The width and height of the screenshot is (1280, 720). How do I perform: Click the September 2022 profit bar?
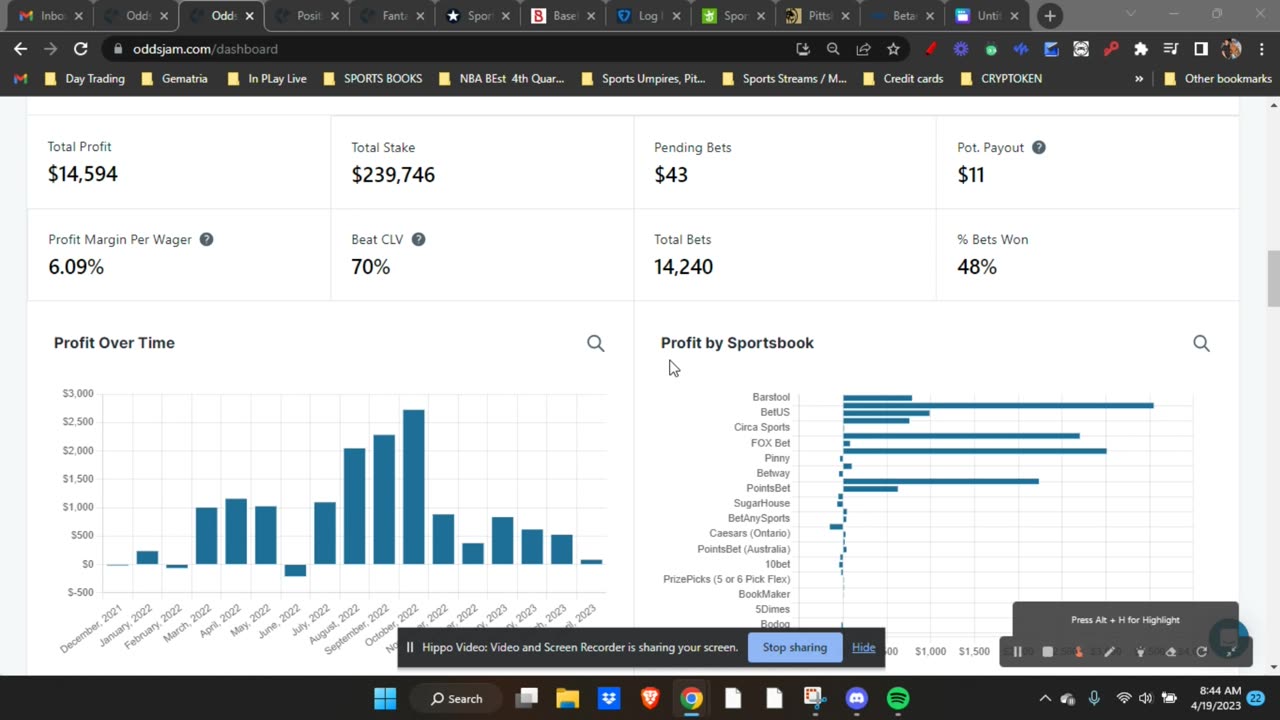384,499
